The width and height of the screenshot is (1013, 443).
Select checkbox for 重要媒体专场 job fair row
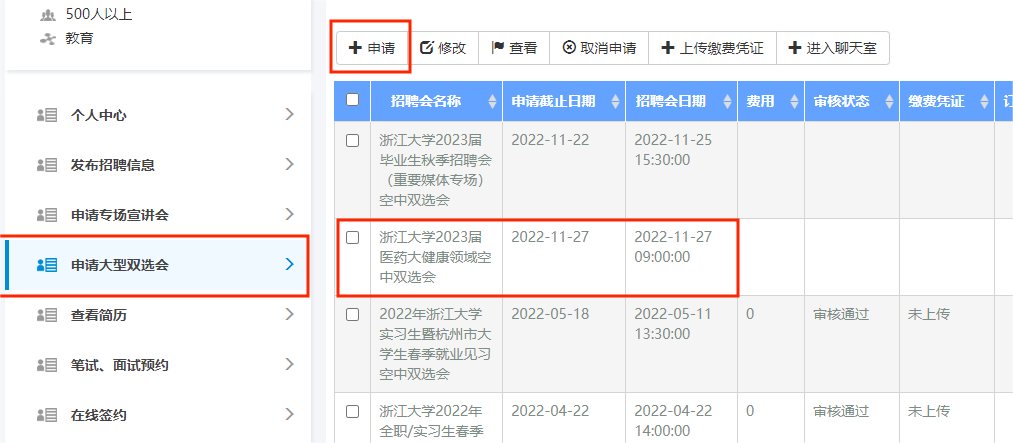[x=352, y=141]
